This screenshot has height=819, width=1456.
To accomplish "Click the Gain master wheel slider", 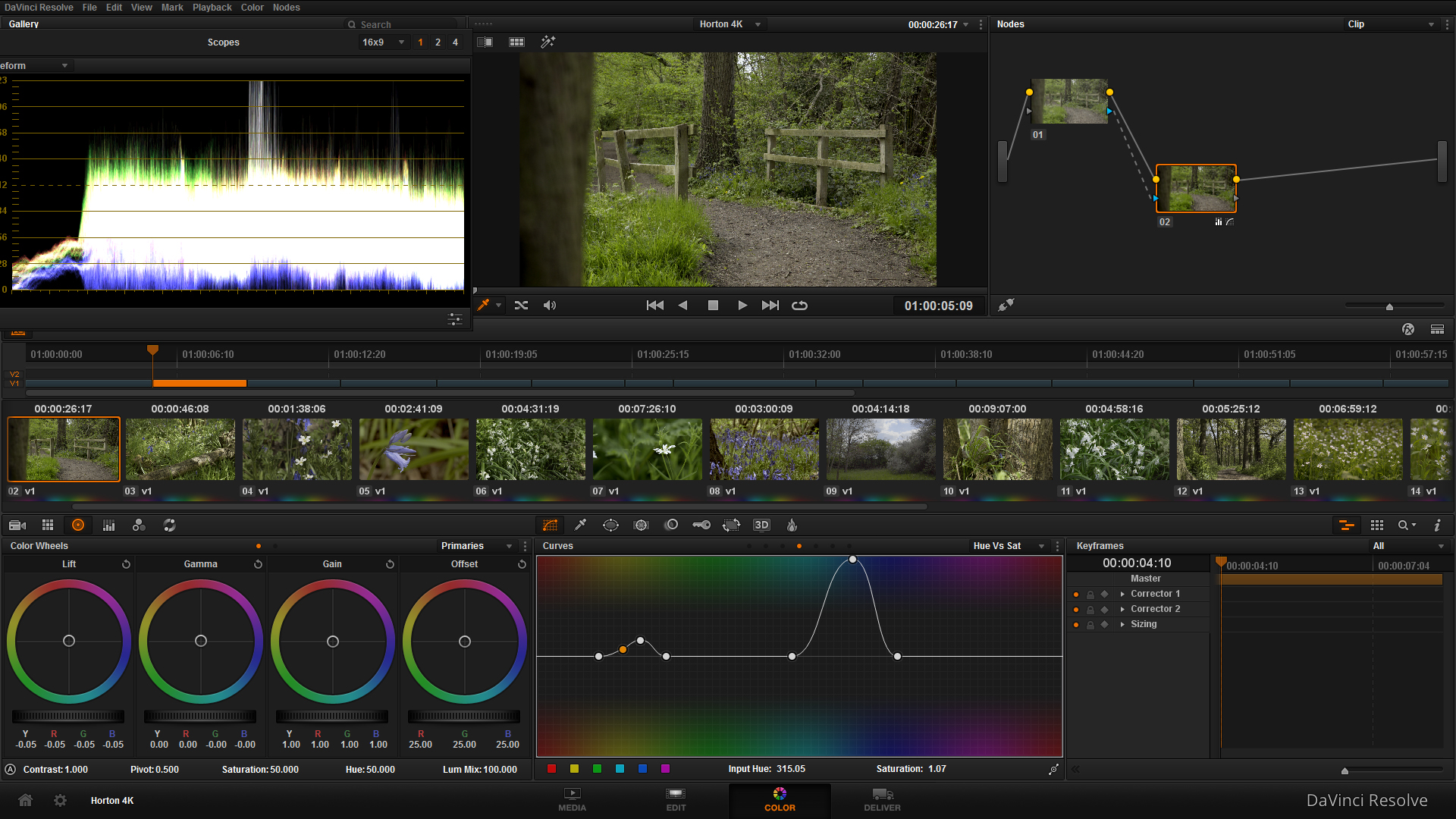I will coord(332,716).
